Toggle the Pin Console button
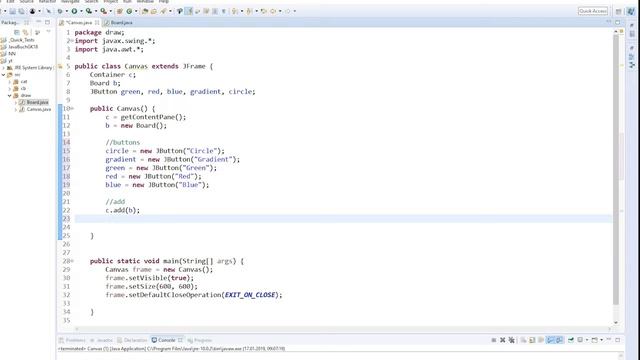This screenshot has width=640, height=360. 571,340
